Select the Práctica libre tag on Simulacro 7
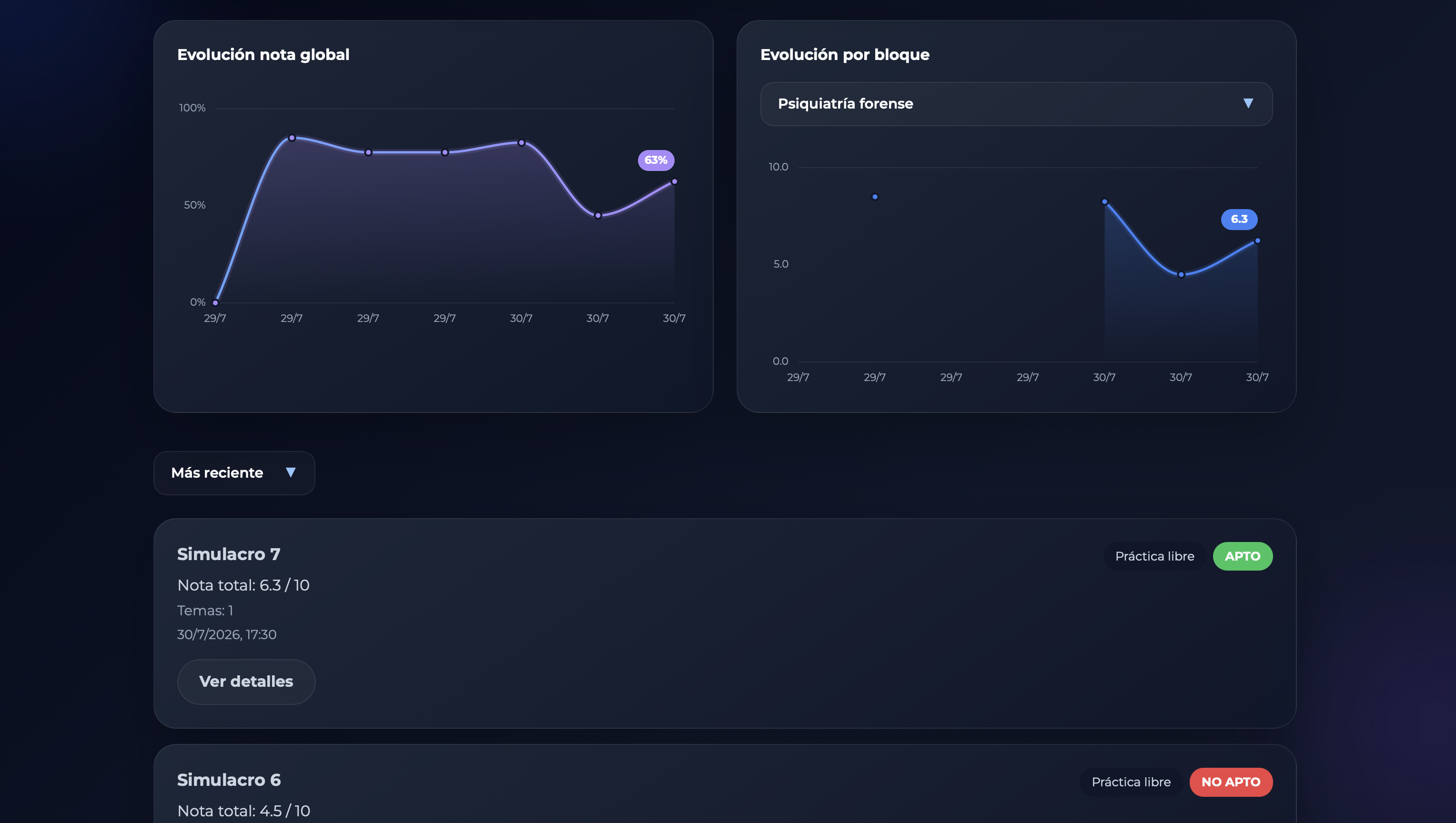Viewport: 1456px width, 823px height. click(1154, 556)
